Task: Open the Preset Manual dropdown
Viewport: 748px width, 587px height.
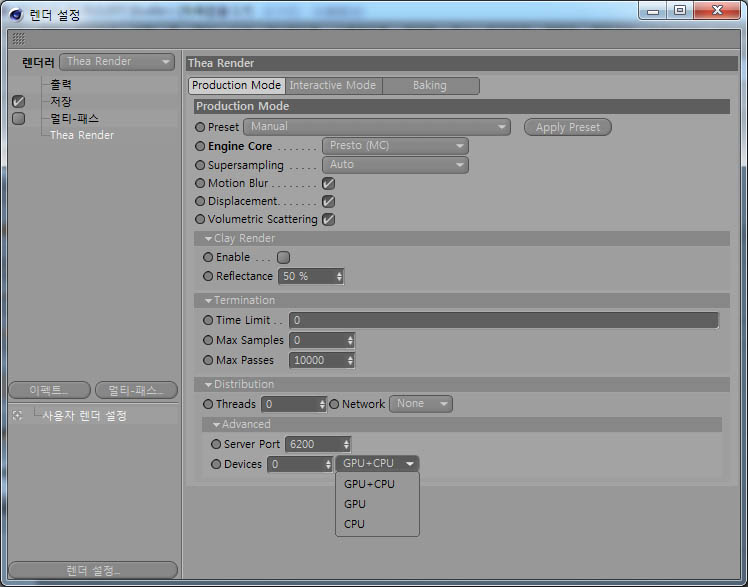Action: [377, 127]
